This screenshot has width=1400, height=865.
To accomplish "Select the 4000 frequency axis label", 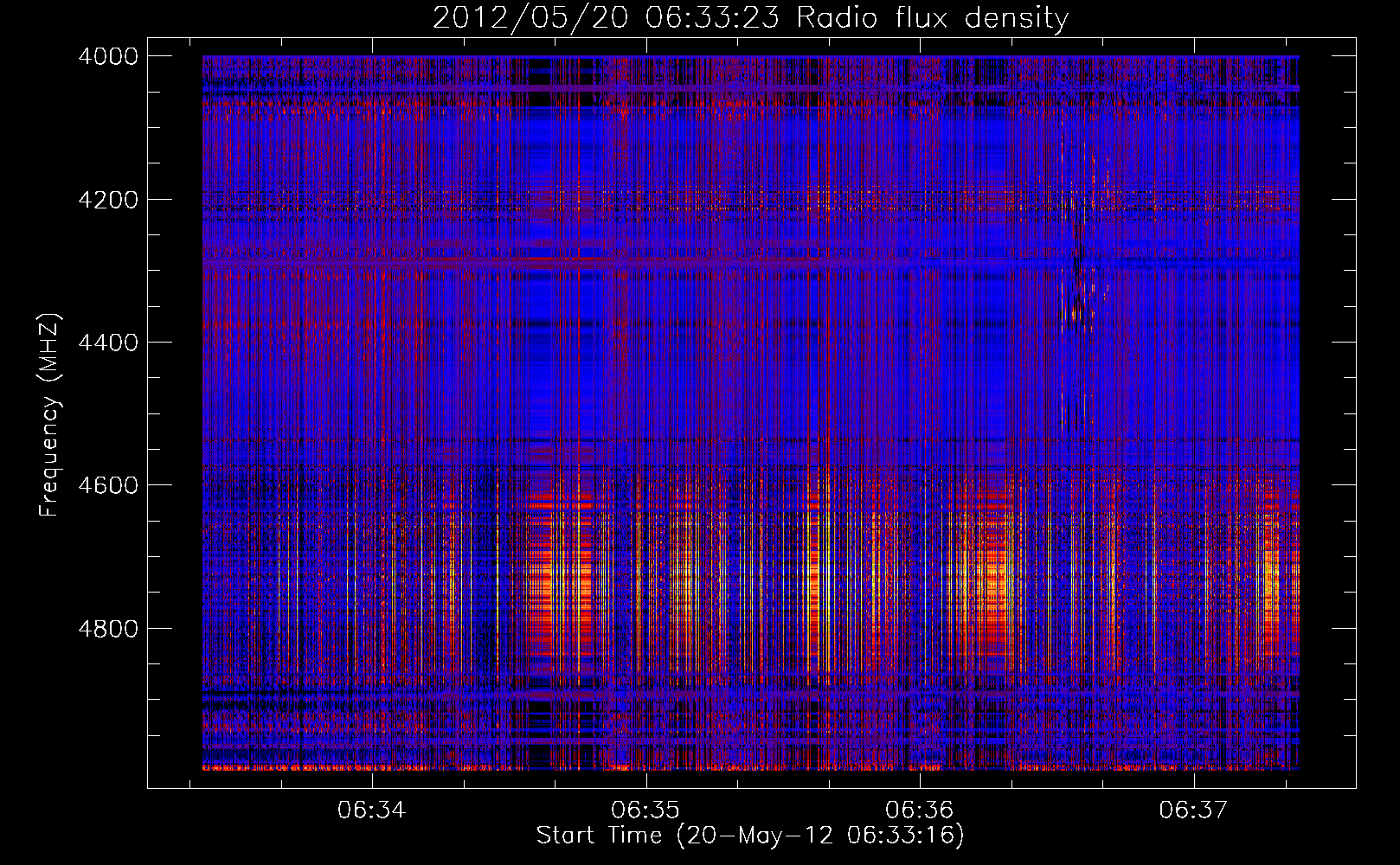I will pyautogui.click(x=108, y=56).
